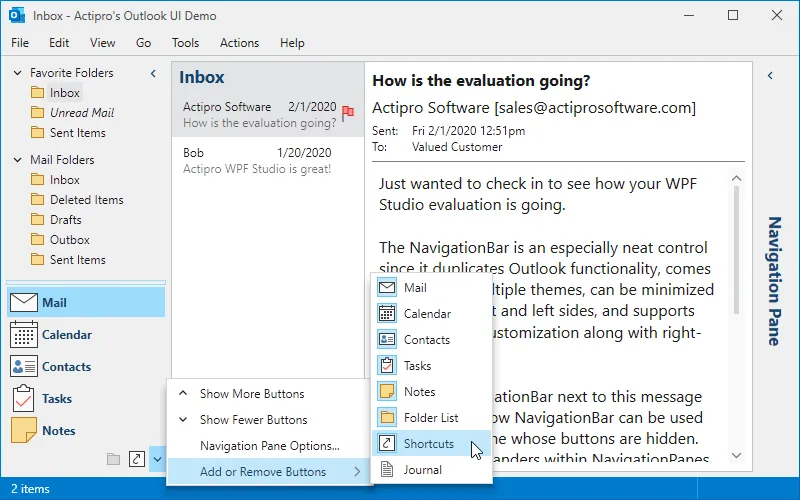Click the Unread Mail folder icon
Image resolution: width=800 pixels, height=500 pixels.
click(37, 112)
